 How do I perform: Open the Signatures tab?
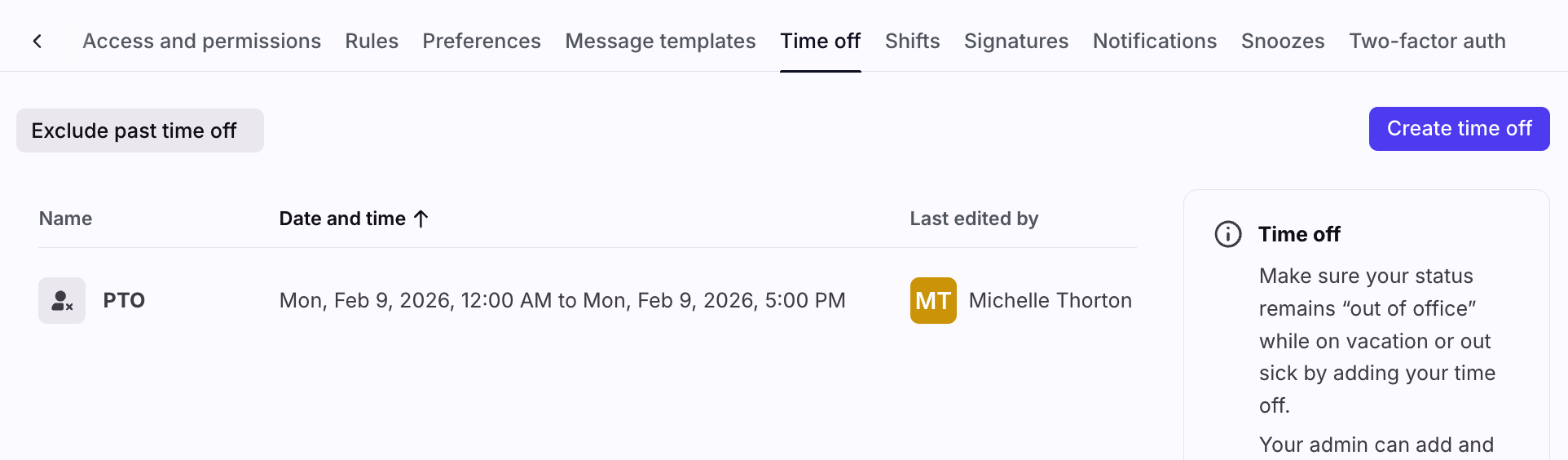[x=1015, y=42]
